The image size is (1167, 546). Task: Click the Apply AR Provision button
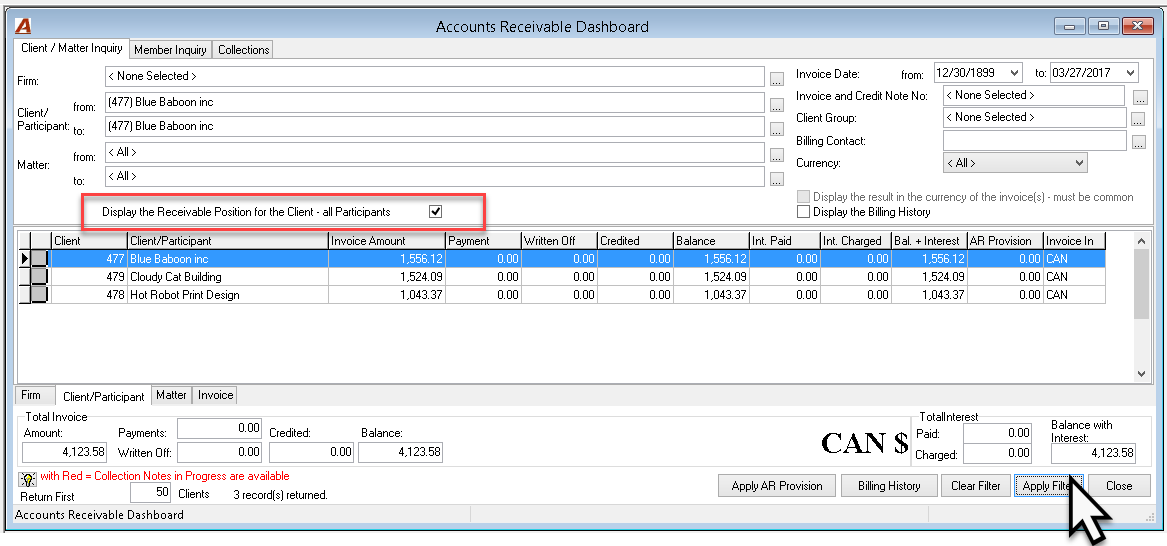pos(777,486)
